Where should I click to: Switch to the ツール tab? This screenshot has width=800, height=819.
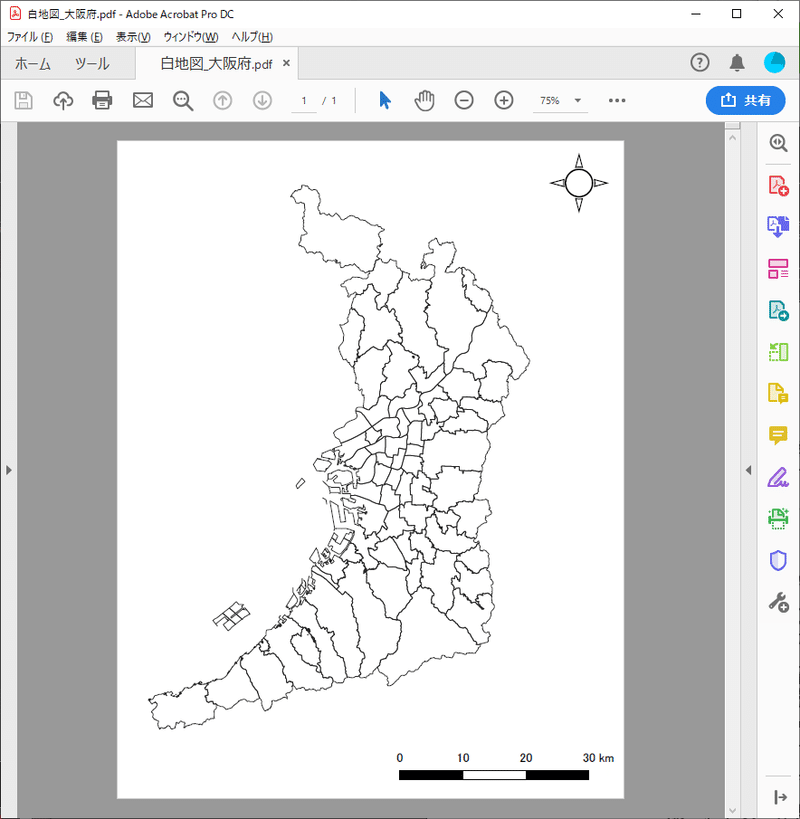click(x=92, y=64)
